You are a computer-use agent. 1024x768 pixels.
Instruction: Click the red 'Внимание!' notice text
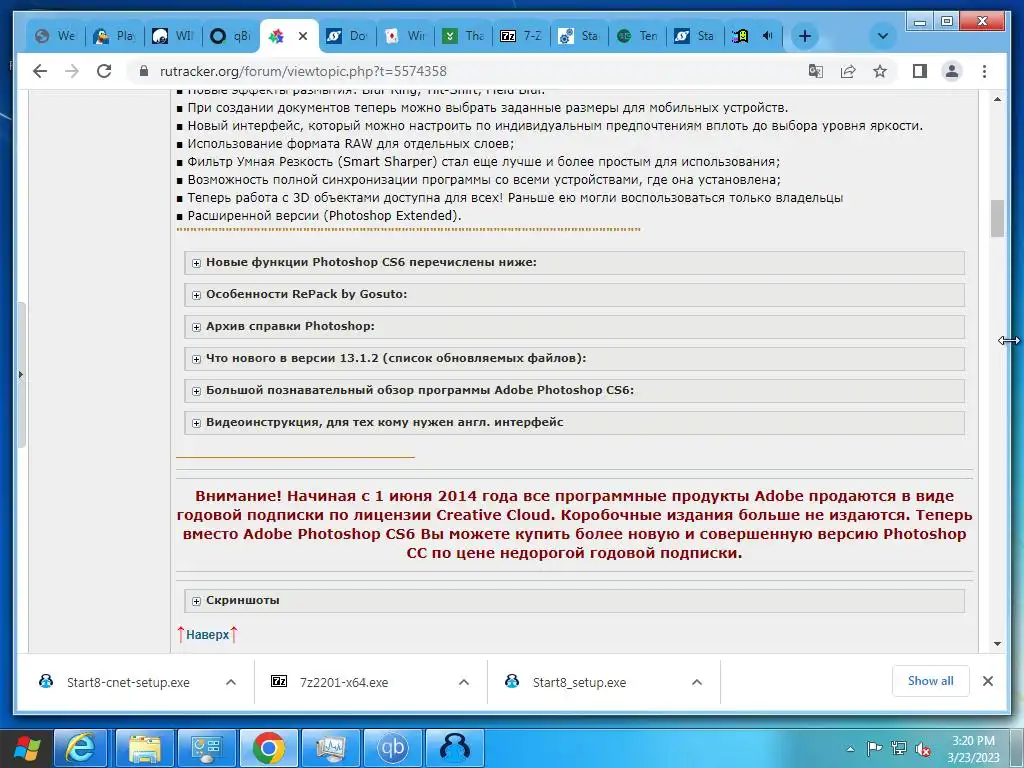coord(574,524)
